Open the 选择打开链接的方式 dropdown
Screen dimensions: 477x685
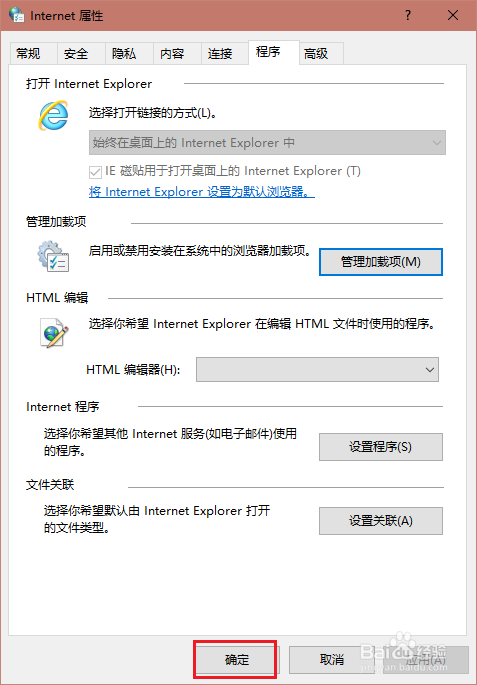(x=267, y=142)
